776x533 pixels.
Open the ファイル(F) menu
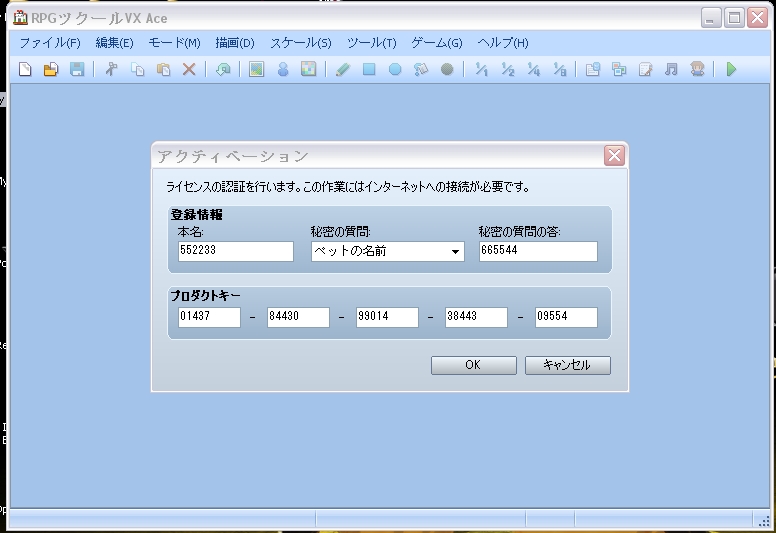50,43
